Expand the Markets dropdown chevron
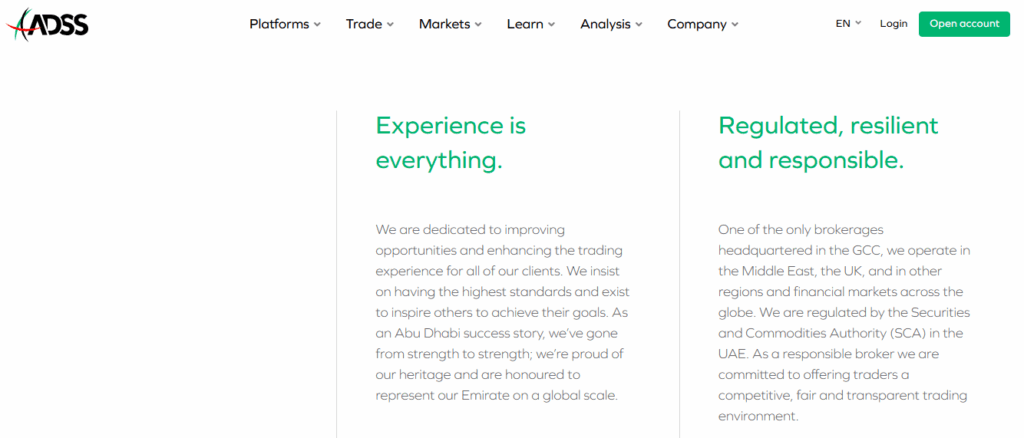This screenshot has height=438, width=1024. click(478, 25)
